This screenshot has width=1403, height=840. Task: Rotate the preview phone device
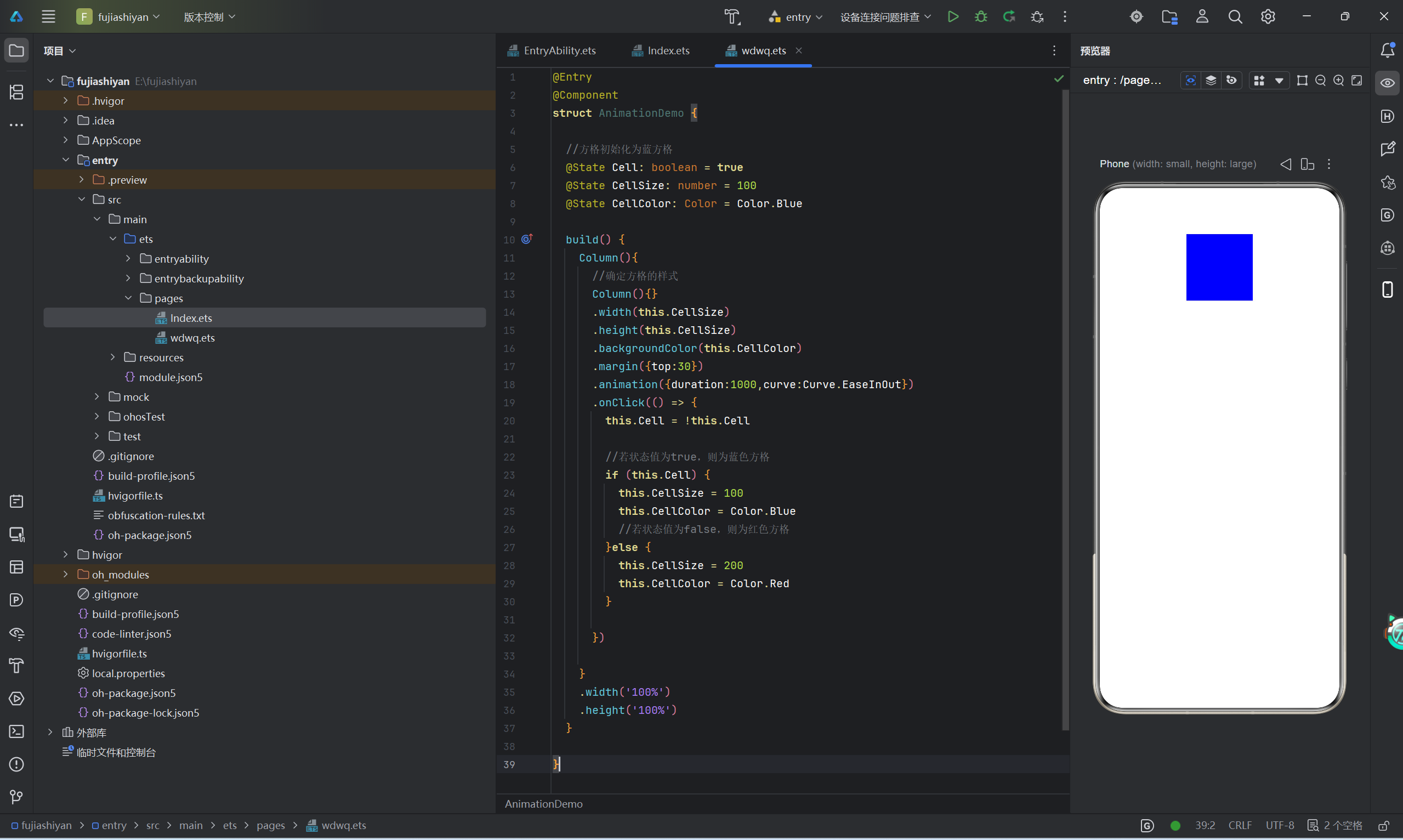(1307, 164)
